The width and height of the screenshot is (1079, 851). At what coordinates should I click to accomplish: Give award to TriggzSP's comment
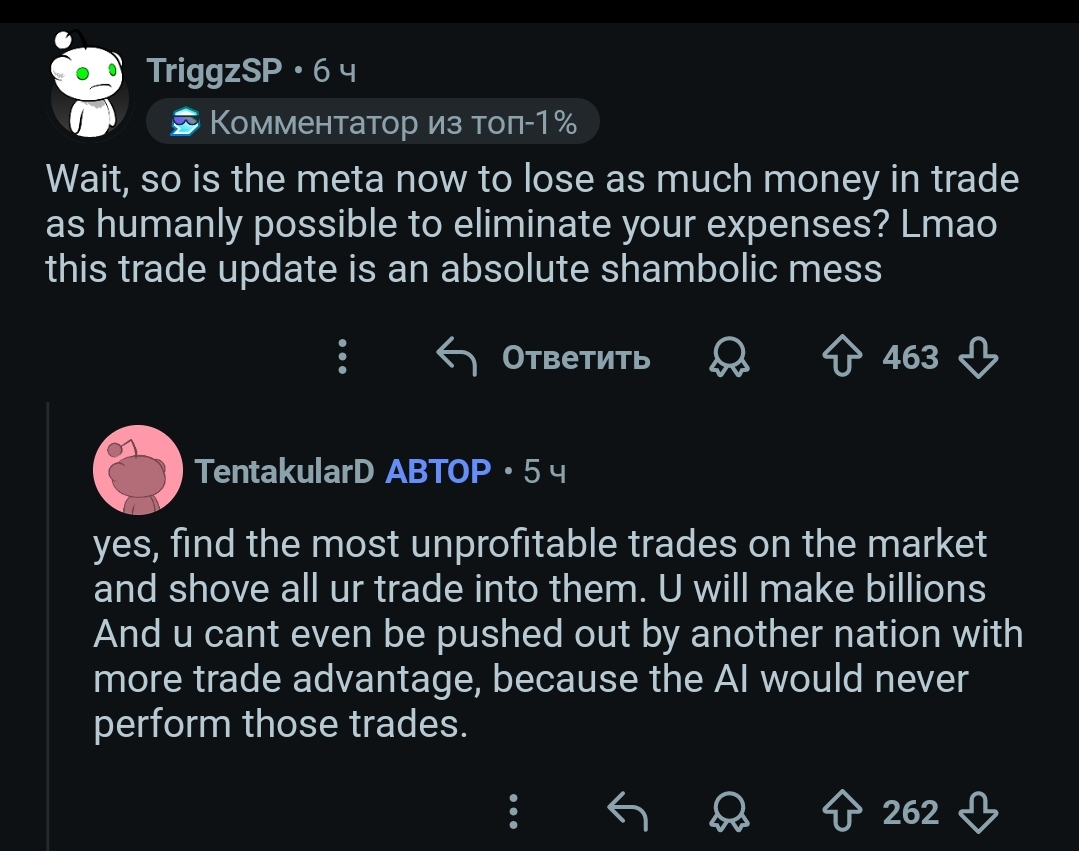tap(730, 358)
